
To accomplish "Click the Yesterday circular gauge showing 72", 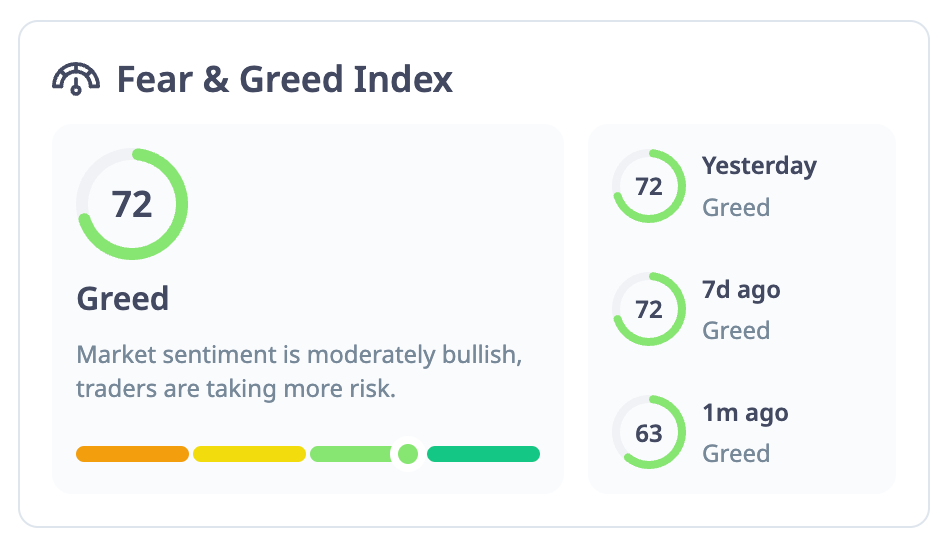I will (x=649, y=186).
